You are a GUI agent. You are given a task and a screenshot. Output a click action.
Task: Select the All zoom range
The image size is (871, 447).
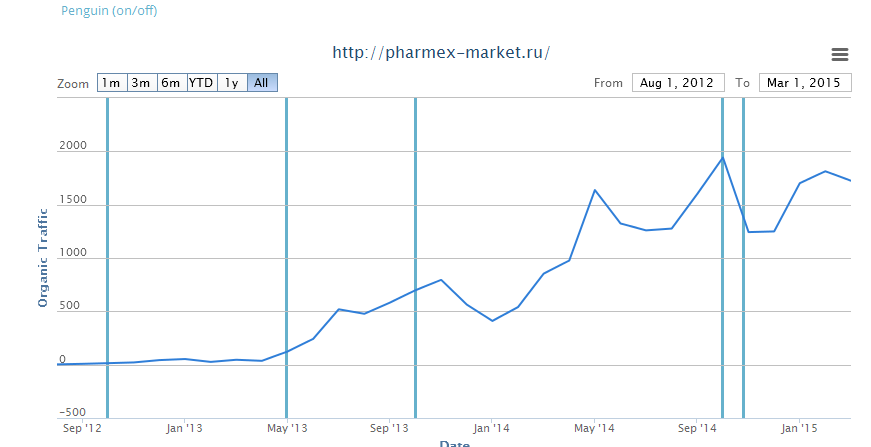click(262, 83)
